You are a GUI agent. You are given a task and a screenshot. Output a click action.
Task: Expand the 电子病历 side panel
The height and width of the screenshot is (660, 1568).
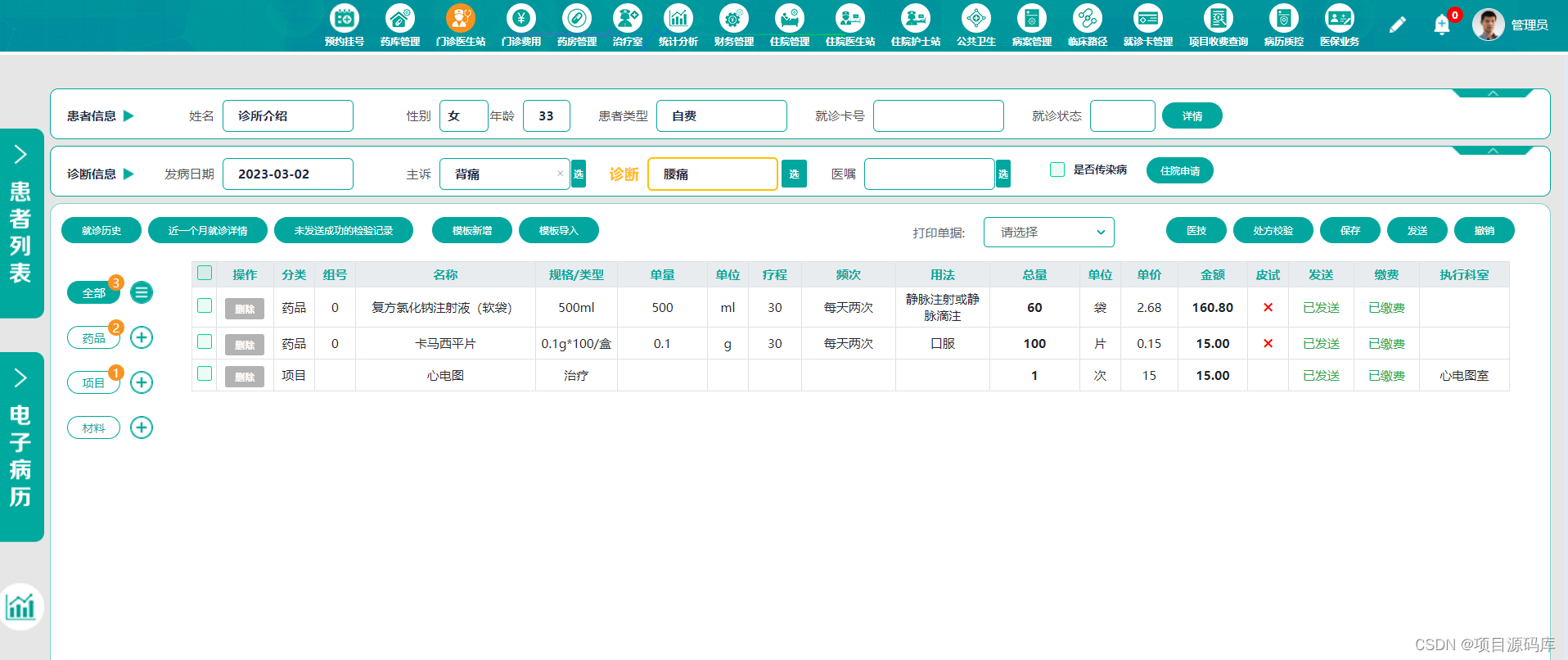tap(21, 446)
